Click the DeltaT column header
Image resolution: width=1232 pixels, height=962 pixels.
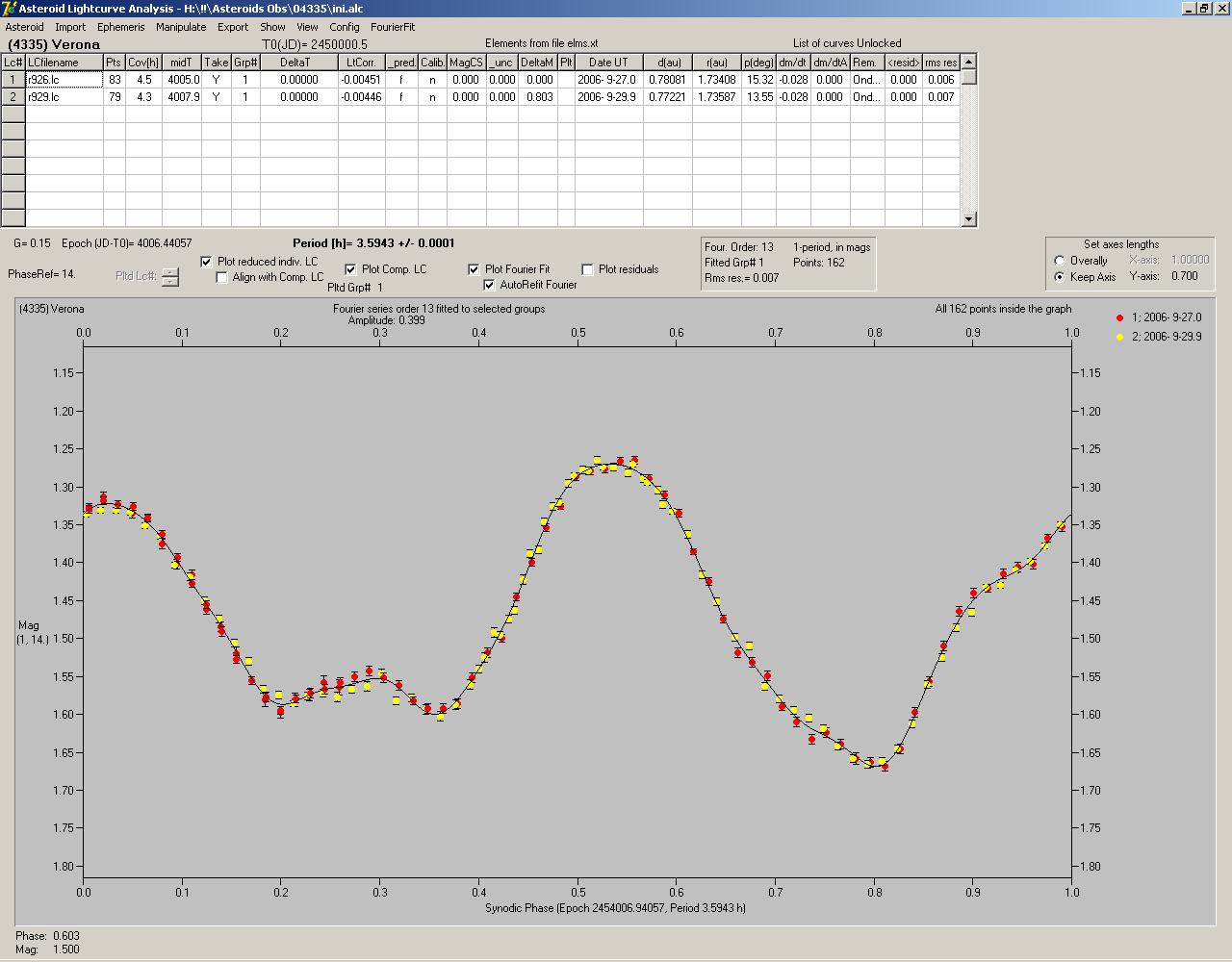tap(298, 63)
